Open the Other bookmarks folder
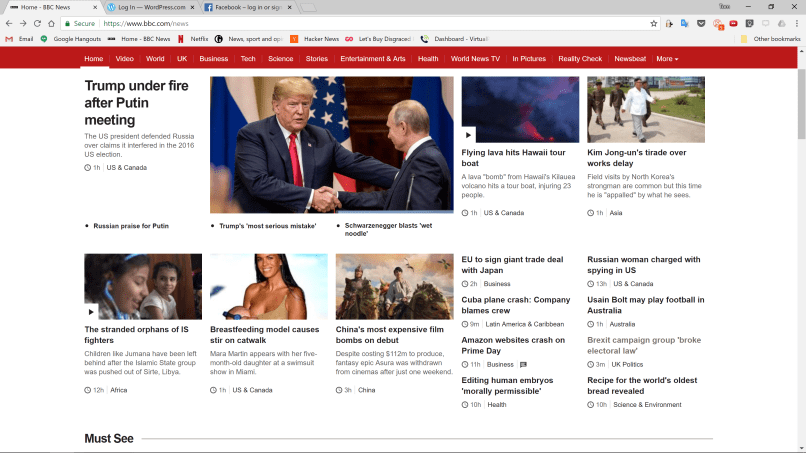Image resolution: width=806 pixels, height=453 pixels. [x=771, y=39]
